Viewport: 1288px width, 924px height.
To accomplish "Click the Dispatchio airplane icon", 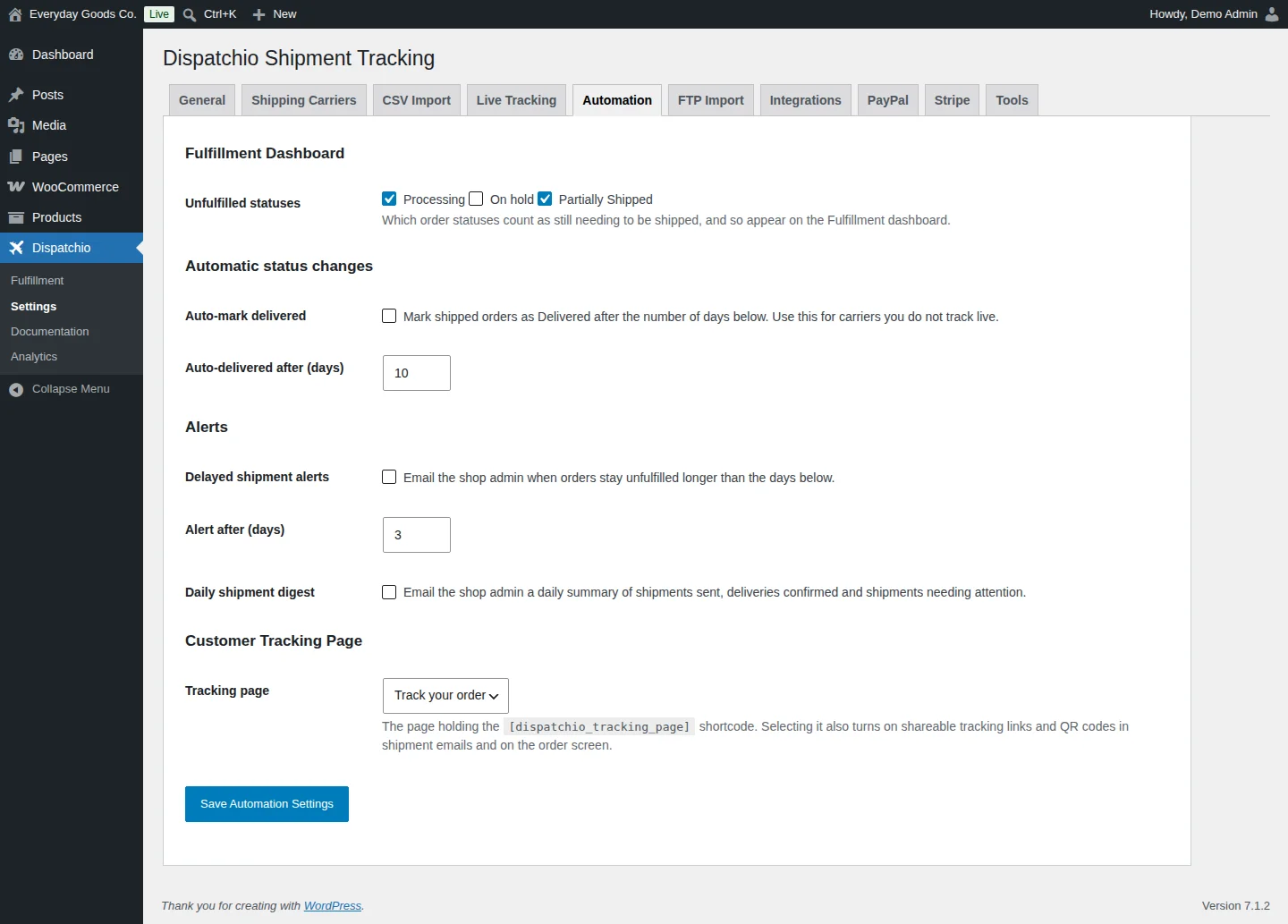I will click(x=16, y=248).
